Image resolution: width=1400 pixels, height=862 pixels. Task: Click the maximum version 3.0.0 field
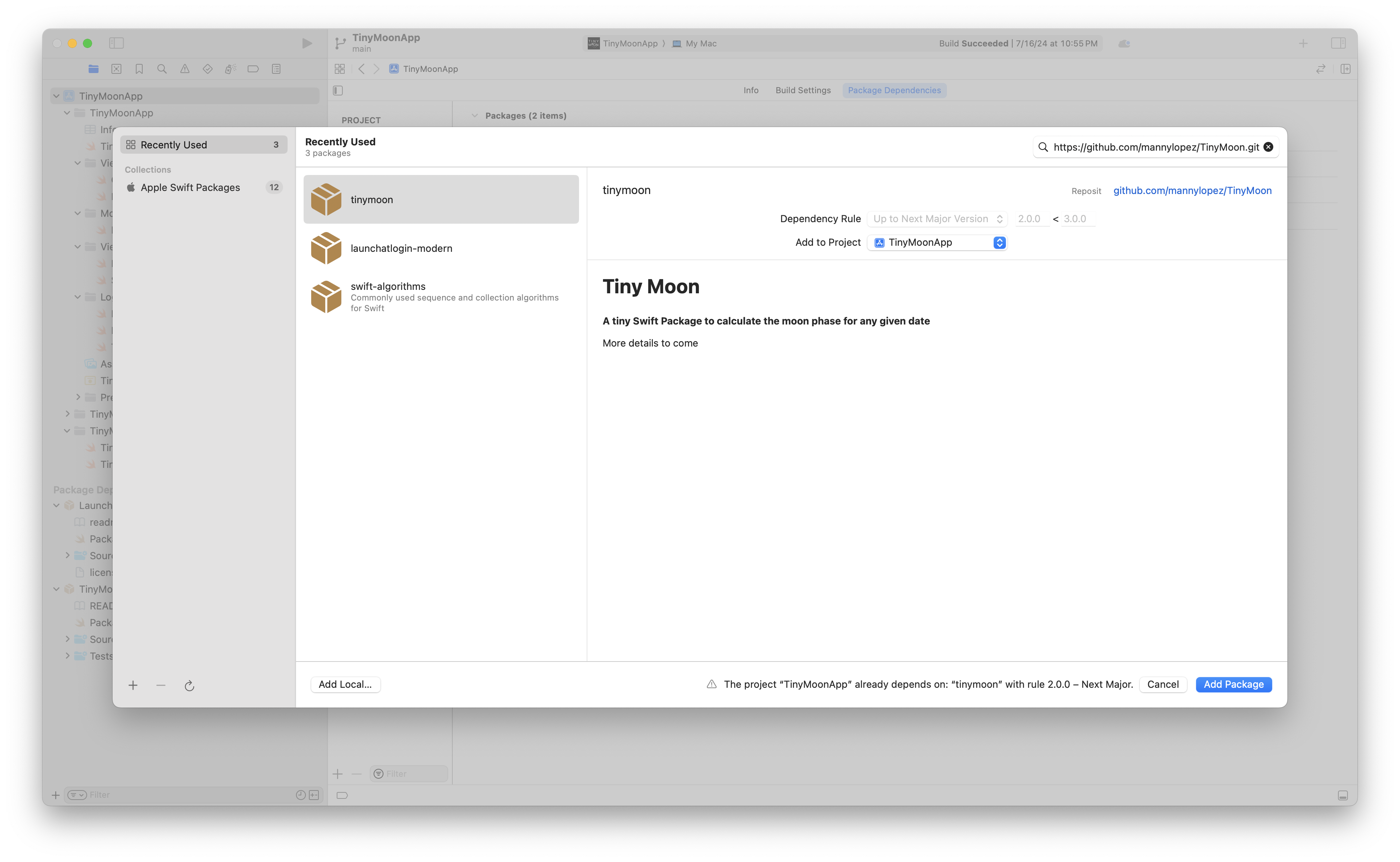coord(1077,219)
